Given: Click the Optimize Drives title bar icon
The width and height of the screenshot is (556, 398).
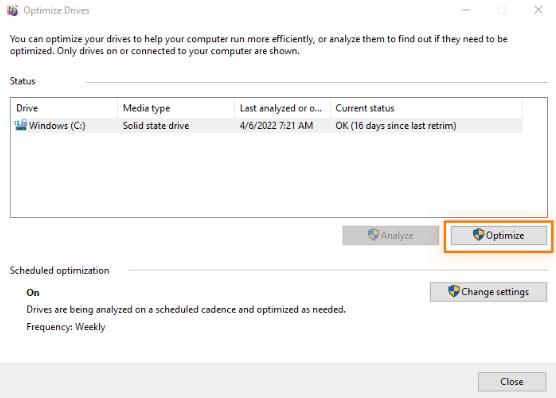Looking at the screenshot, I should 12,10.
